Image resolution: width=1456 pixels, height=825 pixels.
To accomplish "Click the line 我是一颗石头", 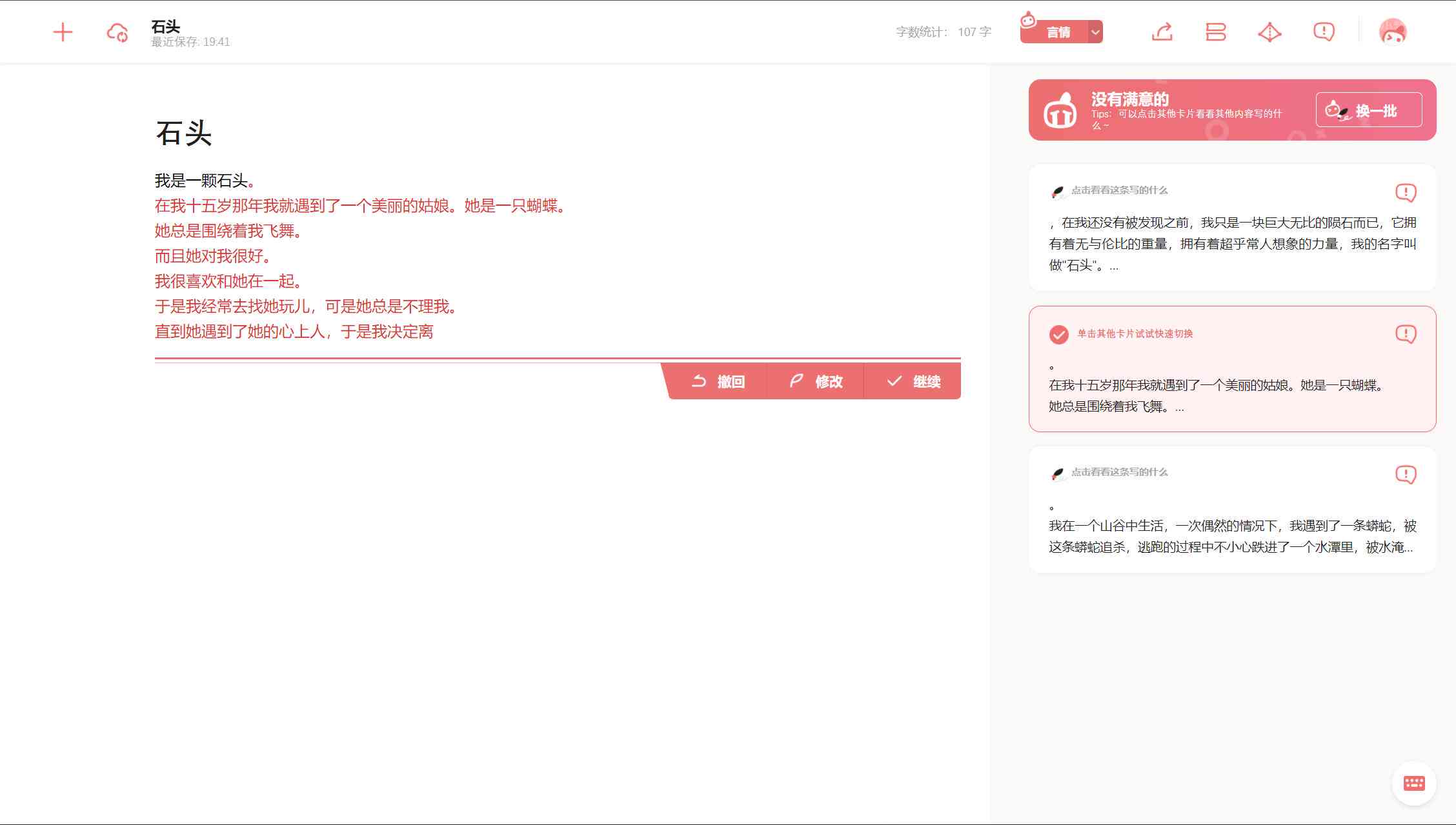I will point(205,181).
